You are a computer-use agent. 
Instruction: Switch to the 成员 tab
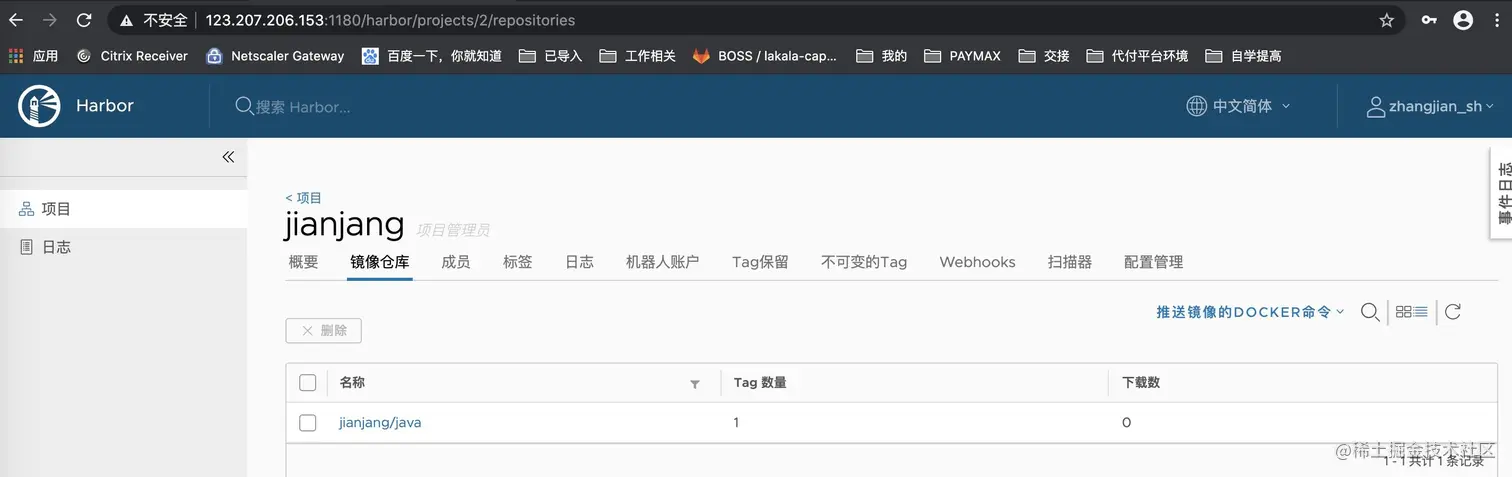(456, 262)
